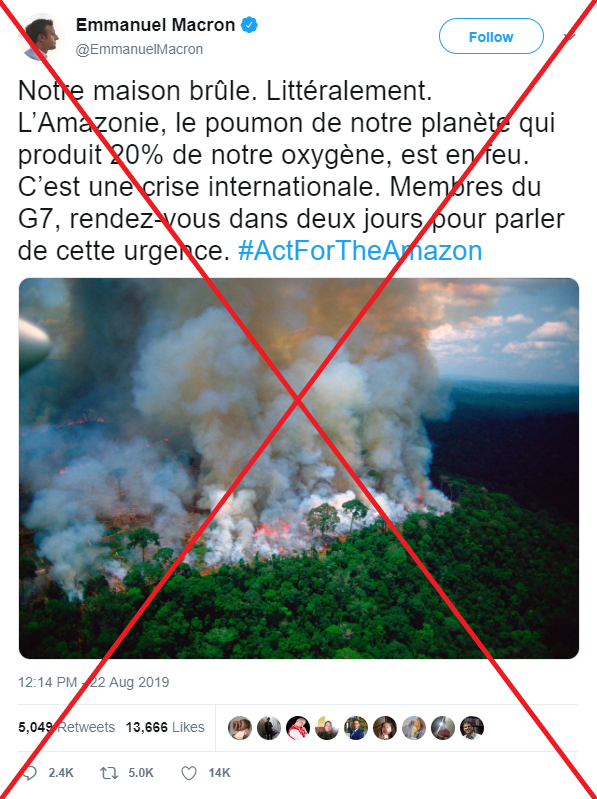This screenshot has width=597, height=799.
Task: Open the Amazon fire photo
Action: point(298,468)
